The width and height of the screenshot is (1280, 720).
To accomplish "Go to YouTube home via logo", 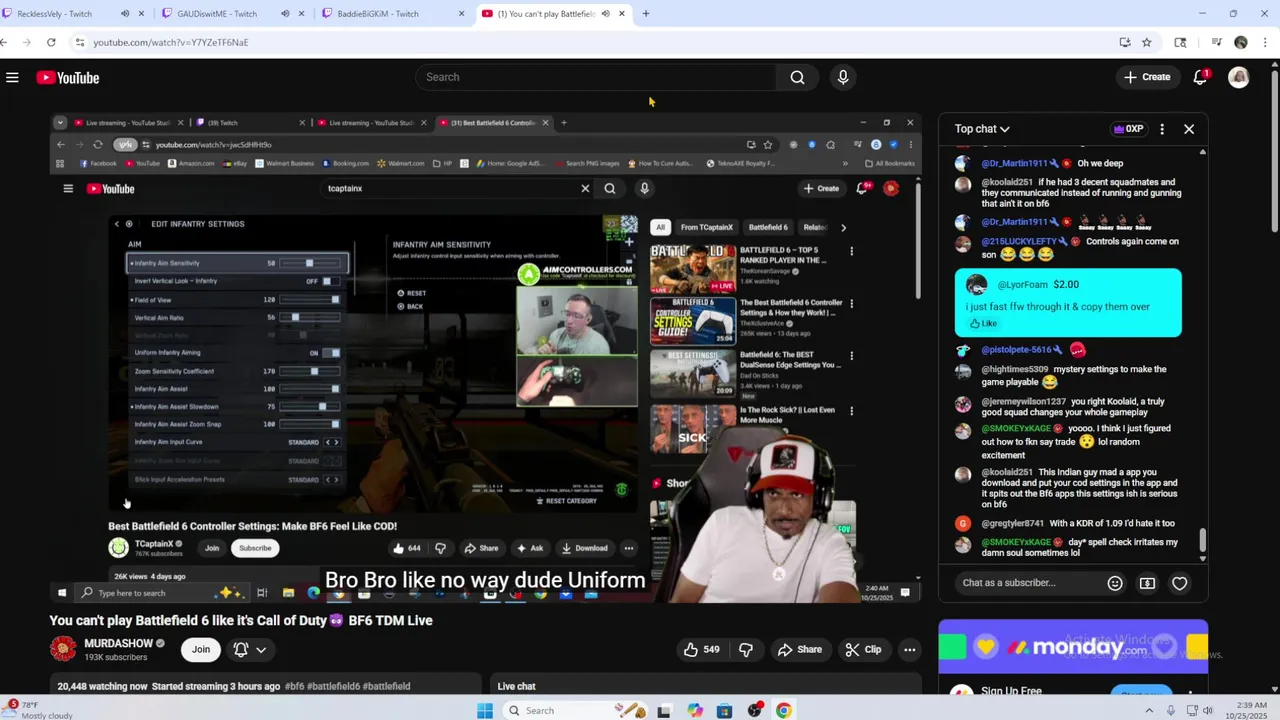I will (68, 78).
